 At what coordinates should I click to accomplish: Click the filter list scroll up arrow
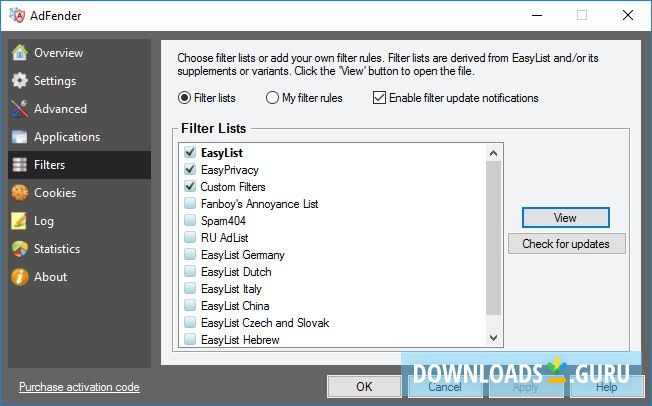494,153
